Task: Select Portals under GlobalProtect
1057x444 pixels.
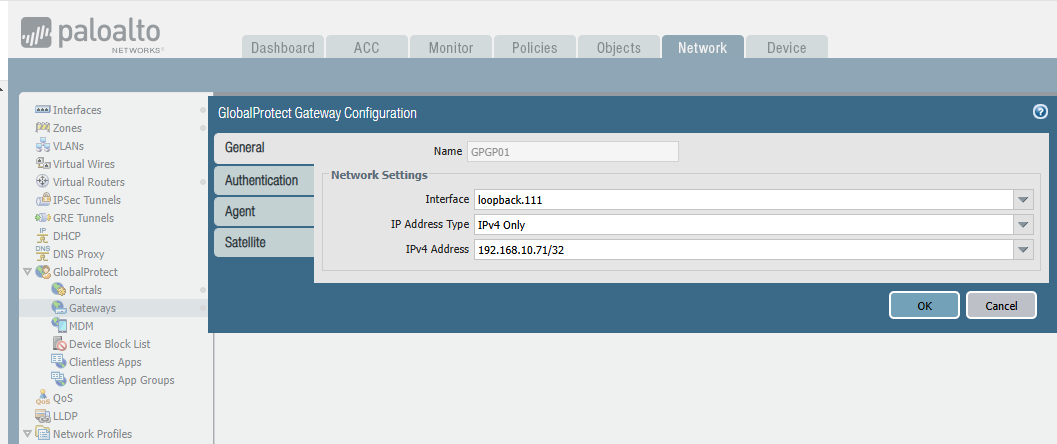Action: [x=86, y=290]
